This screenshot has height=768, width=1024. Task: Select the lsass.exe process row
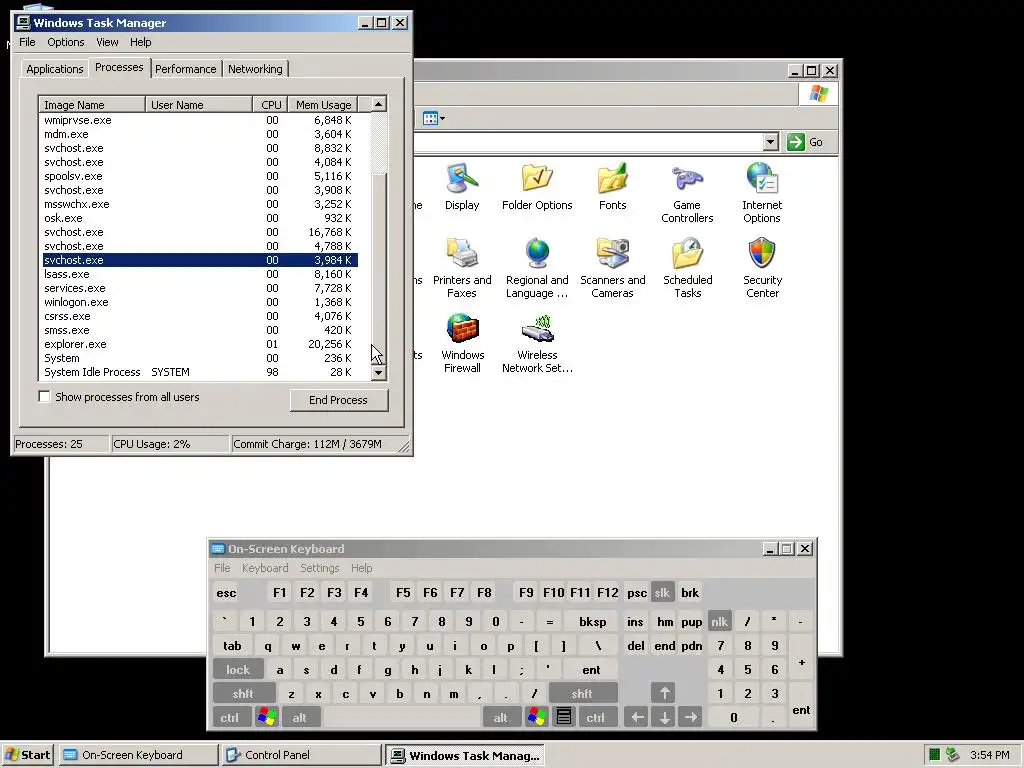tap(200, 274)
